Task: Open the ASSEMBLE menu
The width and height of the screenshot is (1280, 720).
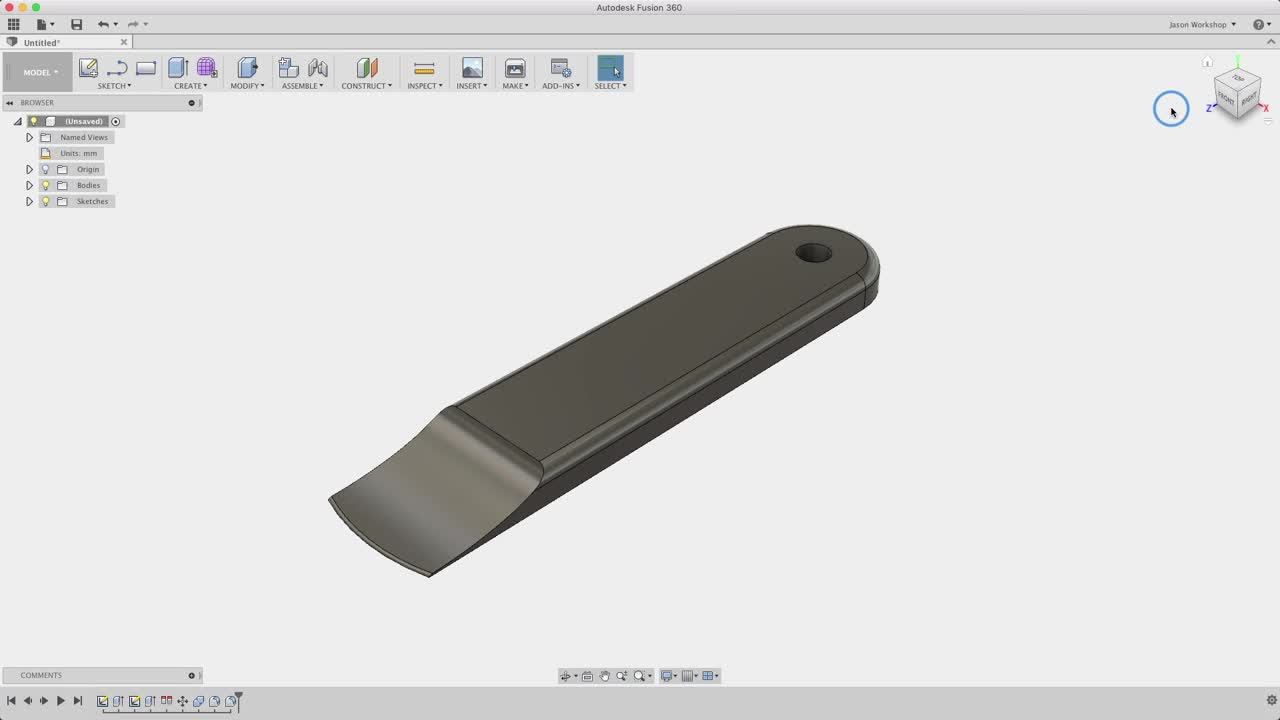Action: (303, 86)
